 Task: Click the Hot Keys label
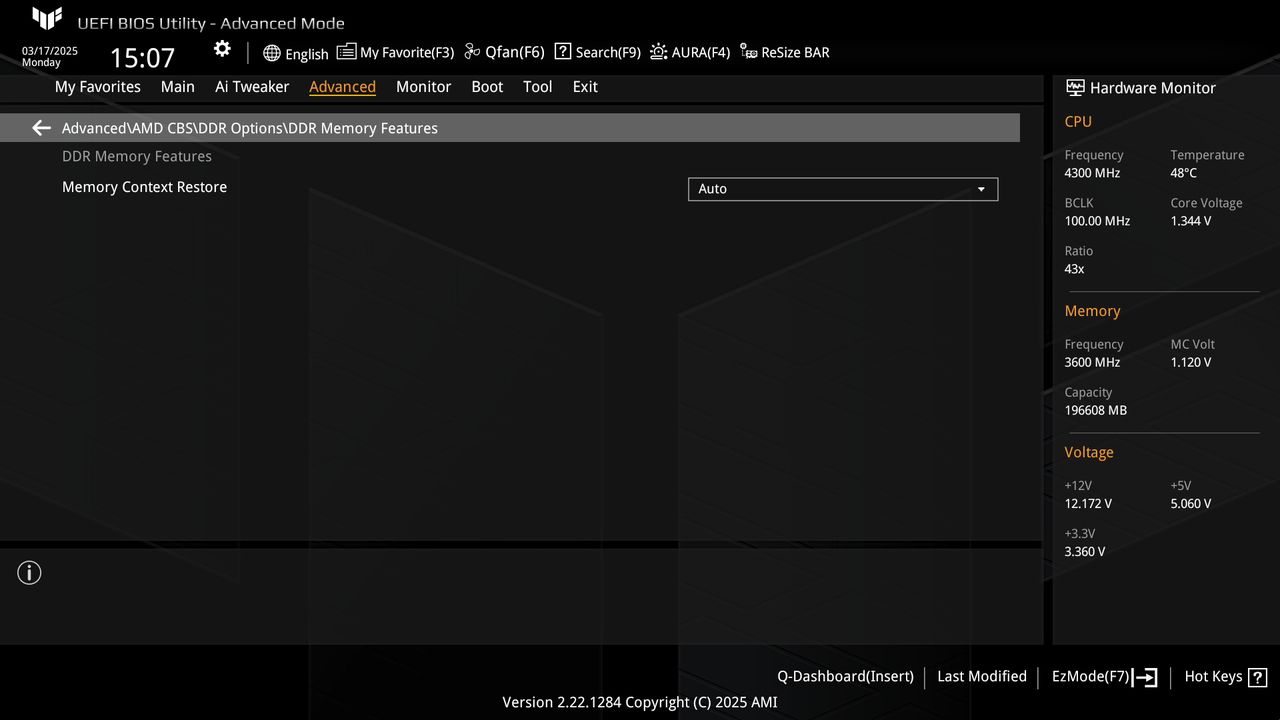[x=1213, y=677]
